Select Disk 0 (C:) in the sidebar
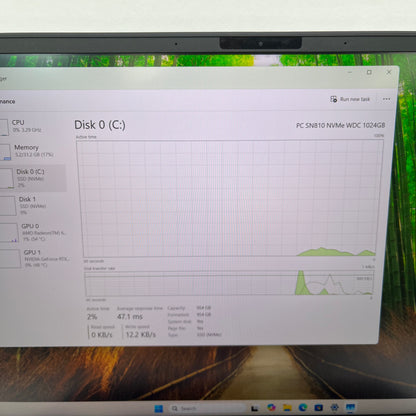 pyautogui.click(x=32, y=178)
